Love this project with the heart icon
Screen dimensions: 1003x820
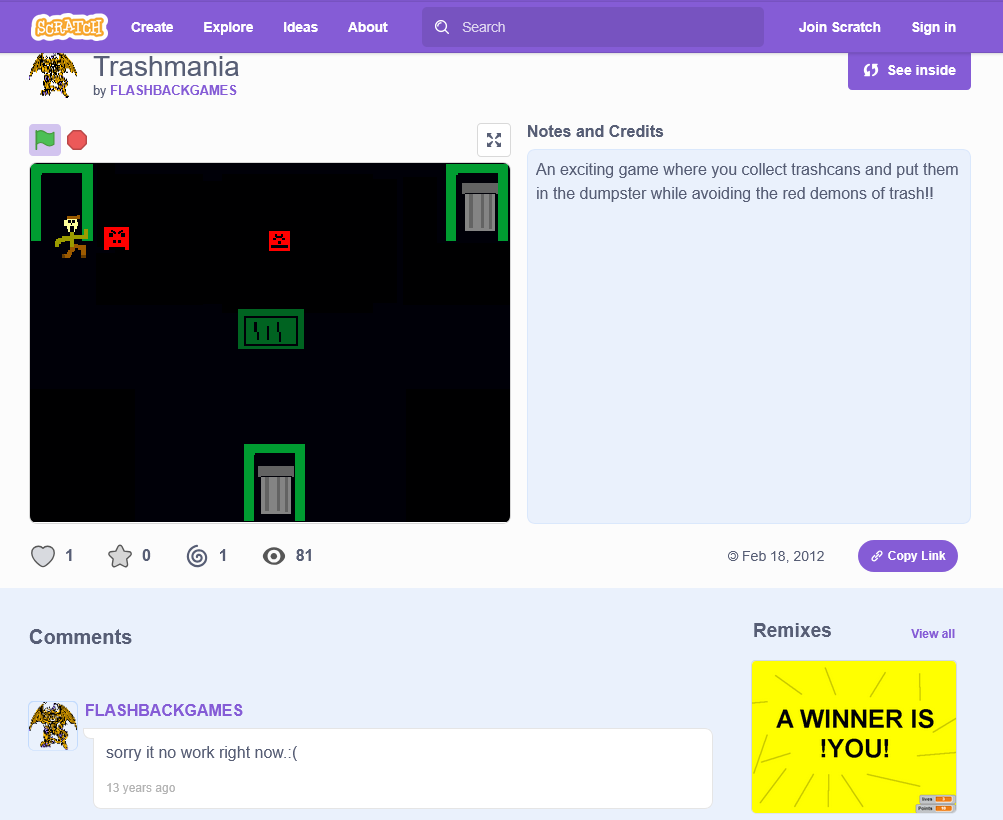click(x=43, y=556)
